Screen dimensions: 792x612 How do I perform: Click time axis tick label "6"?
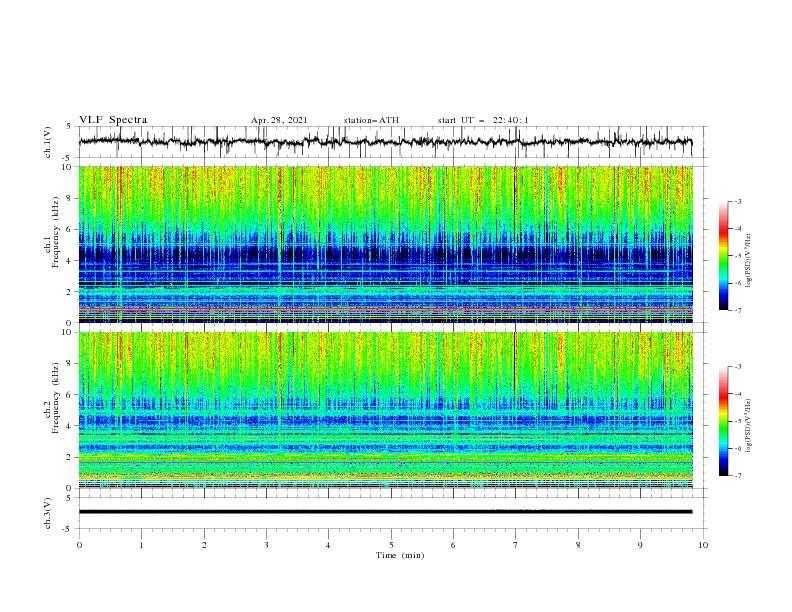coord(453,545)
